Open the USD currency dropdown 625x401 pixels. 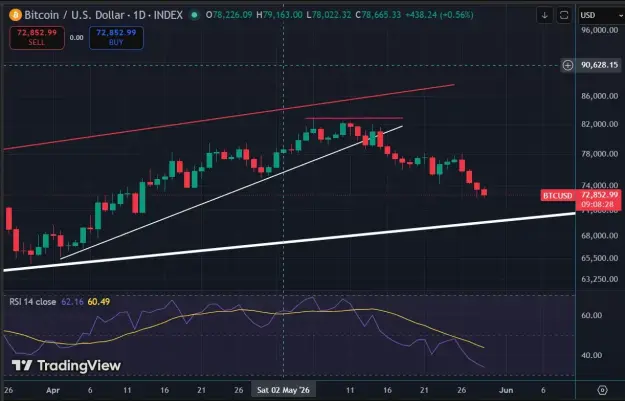[x=601, y=15]
